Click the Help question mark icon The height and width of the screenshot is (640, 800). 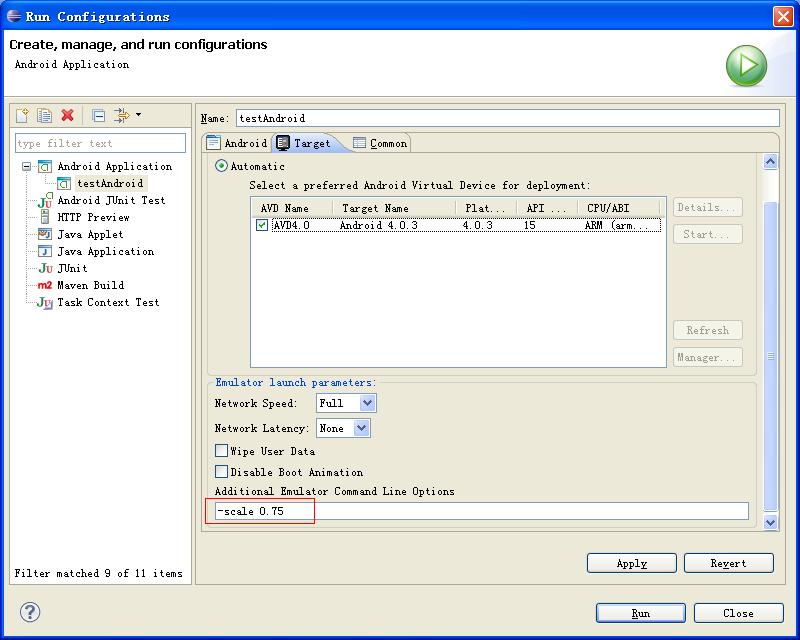coord(30,612)
